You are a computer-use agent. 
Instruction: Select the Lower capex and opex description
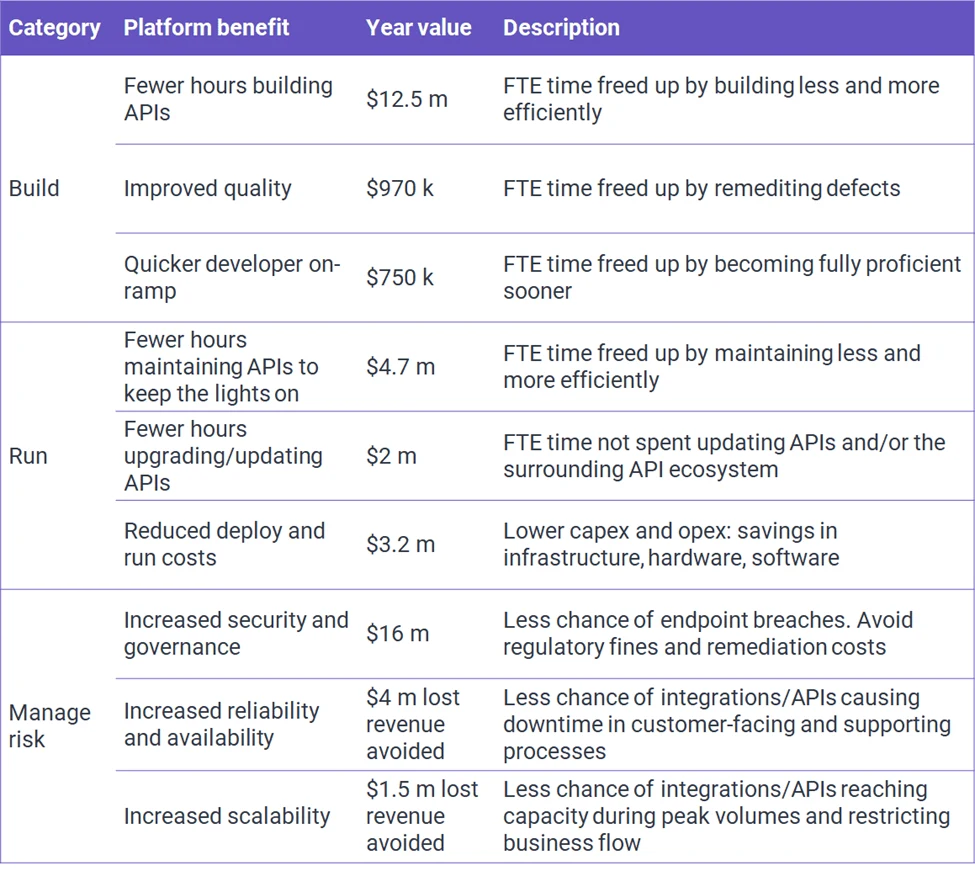[x=671, y=545]
